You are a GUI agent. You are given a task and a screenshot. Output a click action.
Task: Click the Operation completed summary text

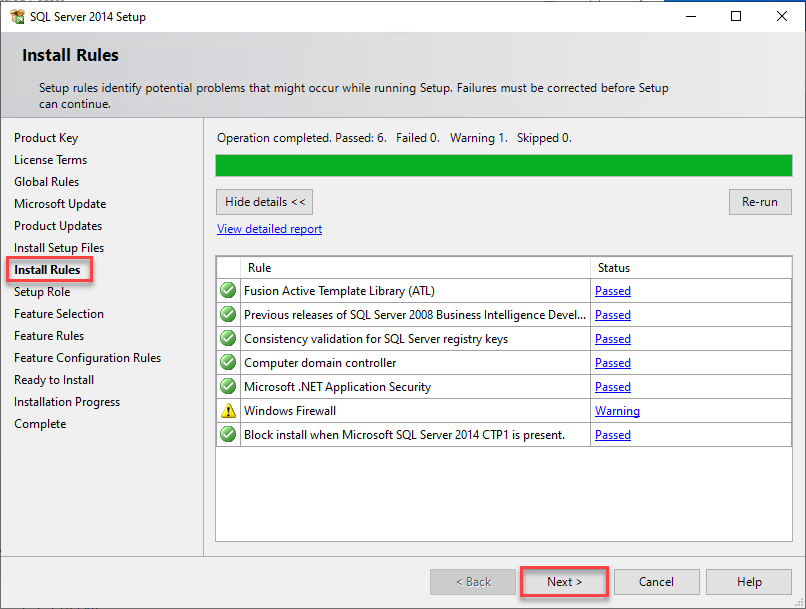(x=394, y=138)
